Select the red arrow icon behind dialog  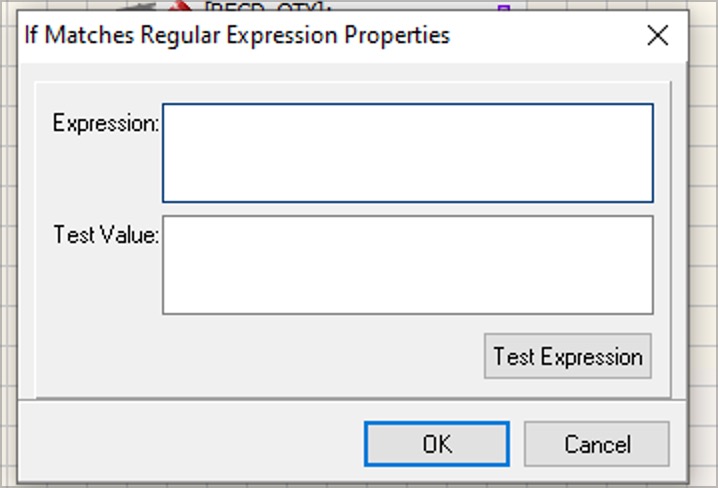[x=180, y=5]
